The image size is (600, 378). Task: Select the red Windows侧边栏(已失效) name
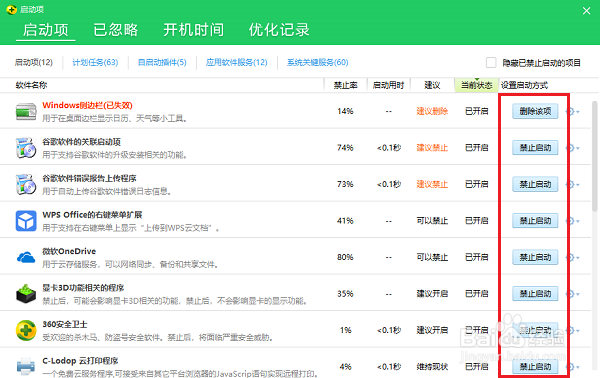tap(87, 105)
